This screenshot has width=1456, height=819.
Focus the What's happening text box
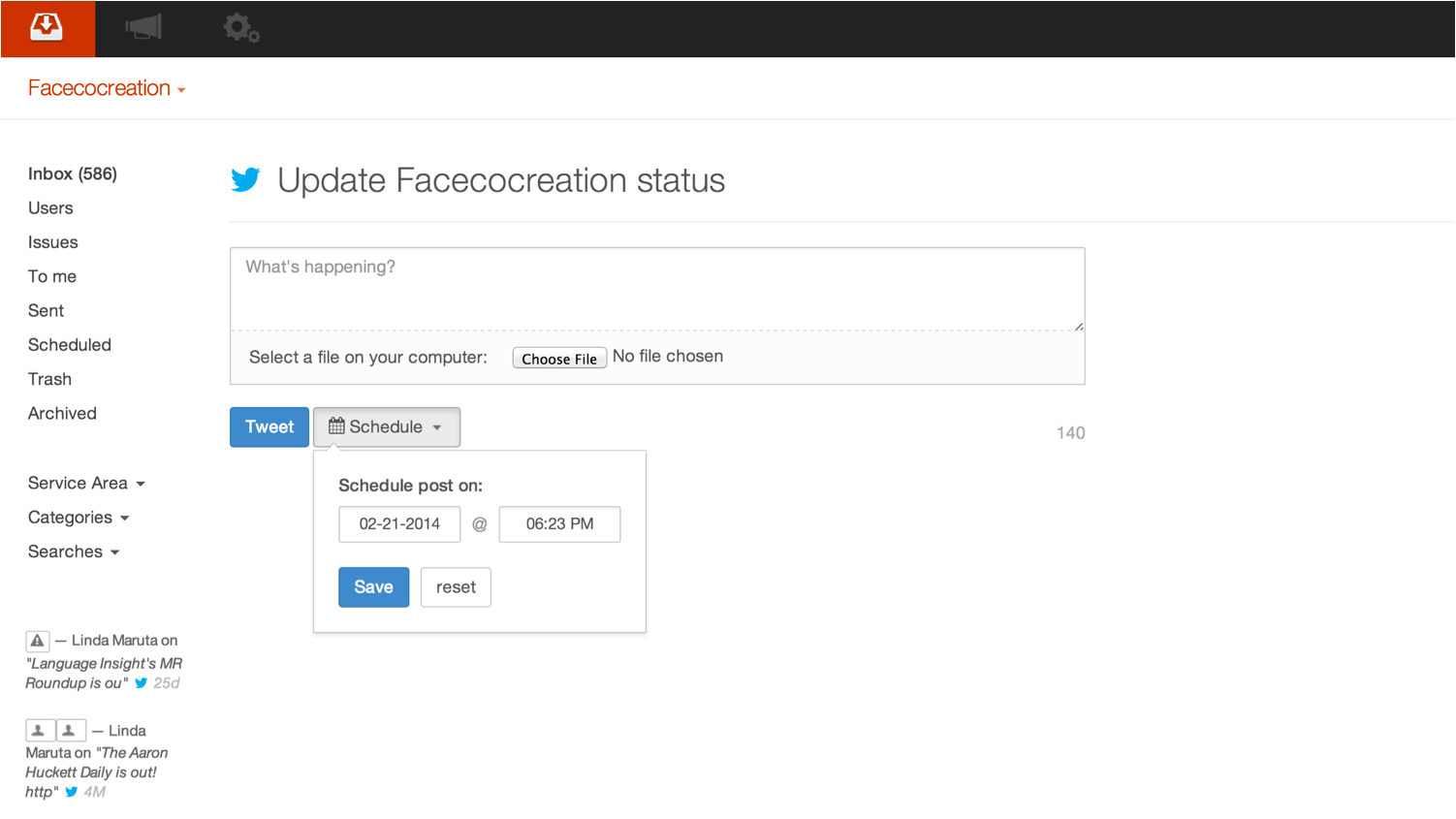[657, 289]
